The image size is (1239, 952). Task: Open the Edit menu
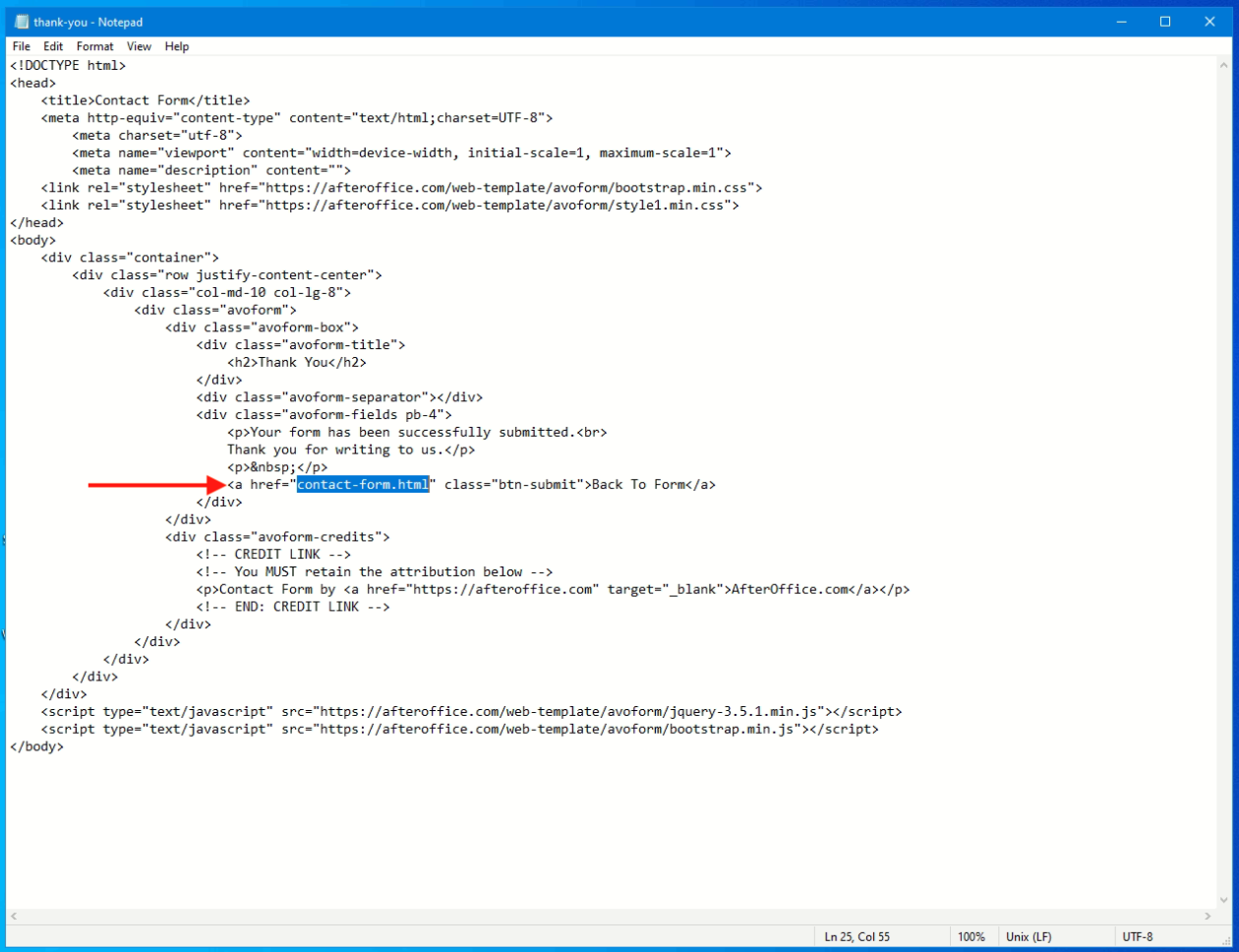(x=53, y=46)
